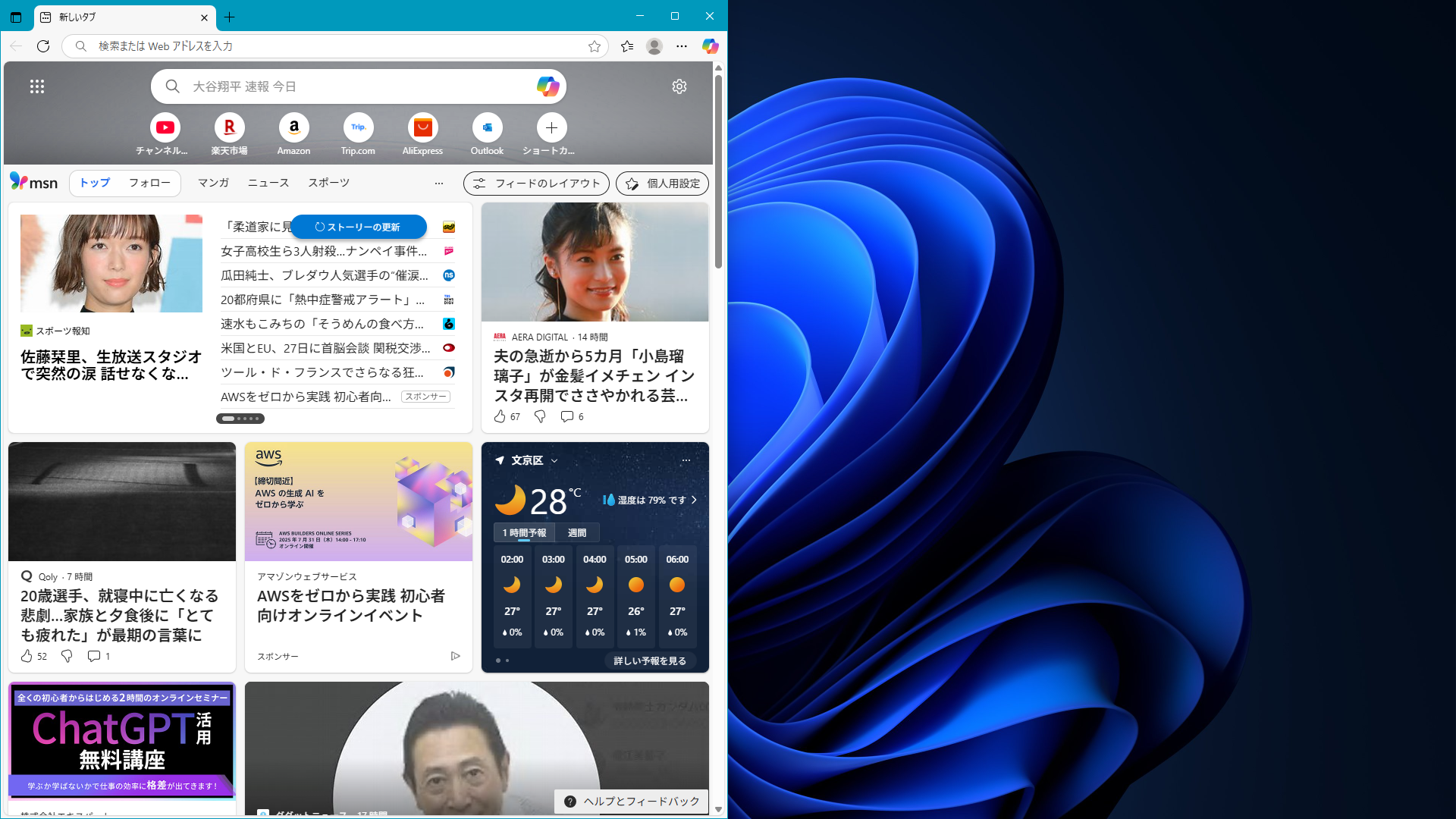Click the page vertical scrollbar thumb
The width and height of the screenshot is (1456, 819).
coord(718,171)
